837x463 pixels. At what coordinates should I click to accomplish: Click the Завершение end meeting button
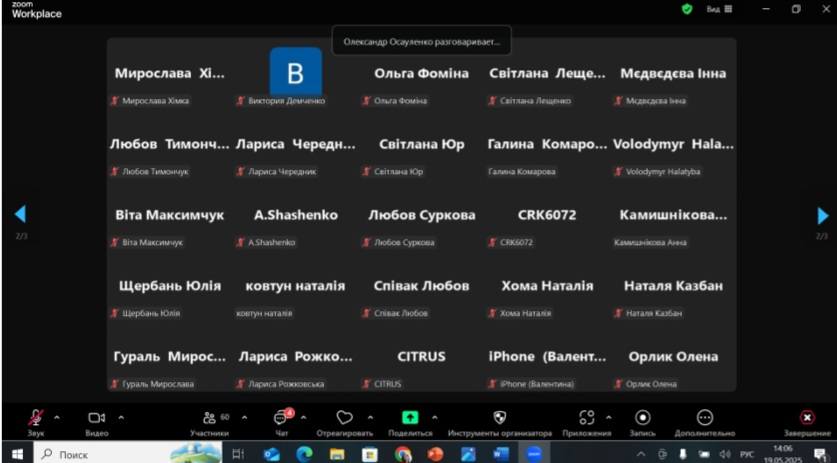coord(807,418)
